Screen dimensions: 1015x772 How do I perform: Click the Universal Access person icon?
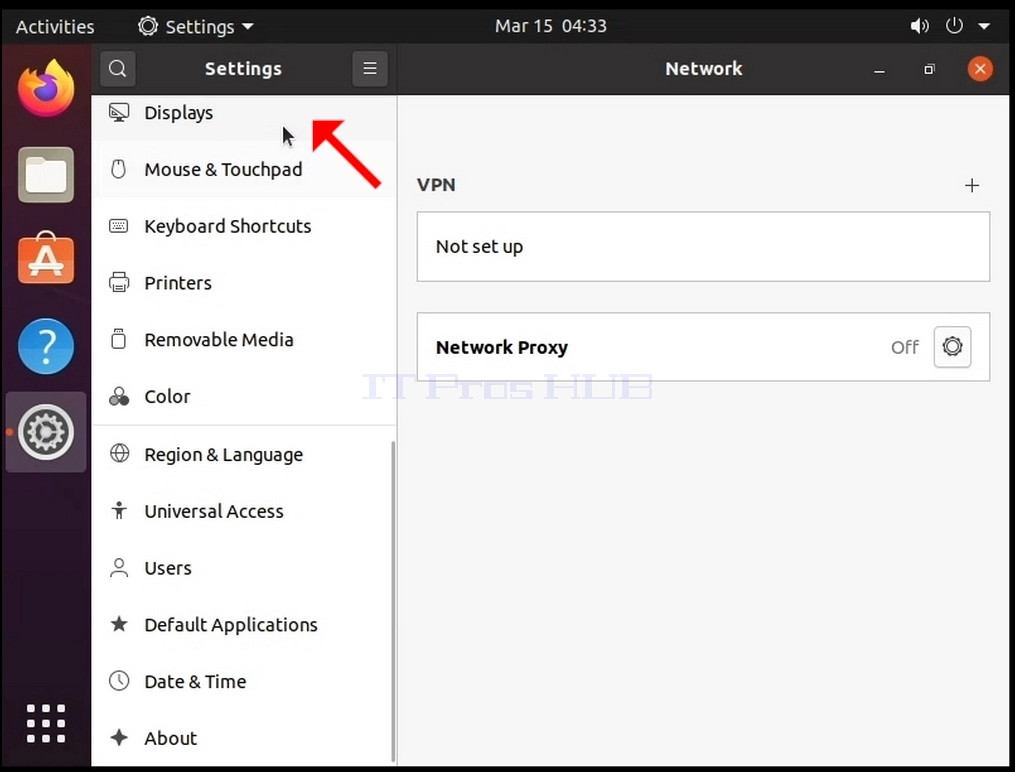[119, 511]
